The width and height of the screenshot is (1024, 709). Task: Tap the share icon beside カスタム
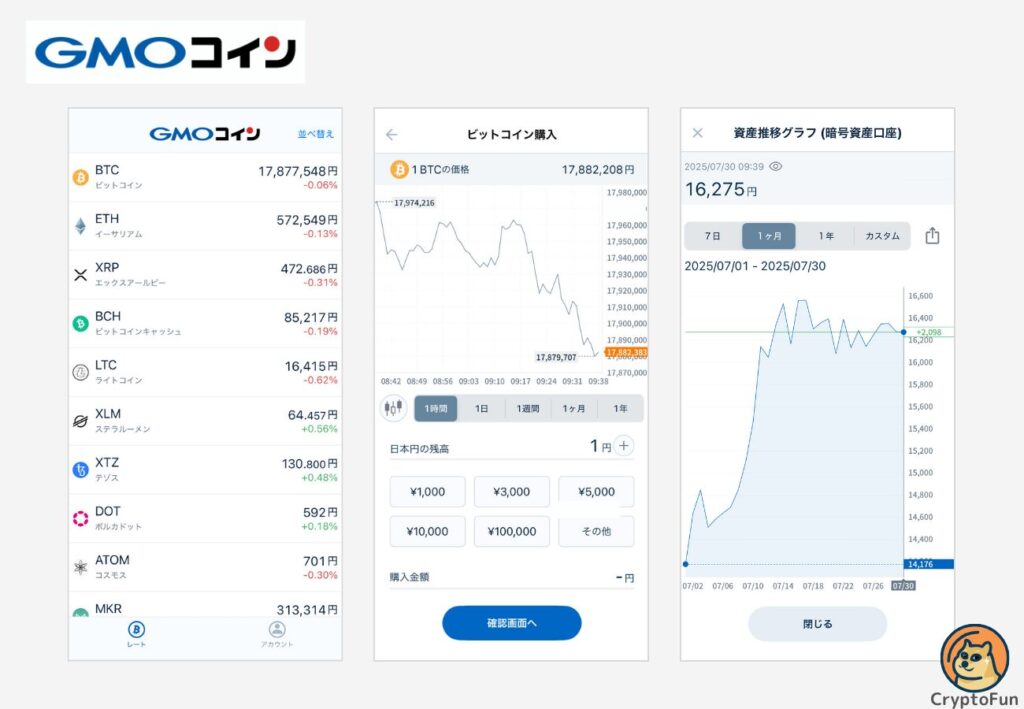point(932,236)
